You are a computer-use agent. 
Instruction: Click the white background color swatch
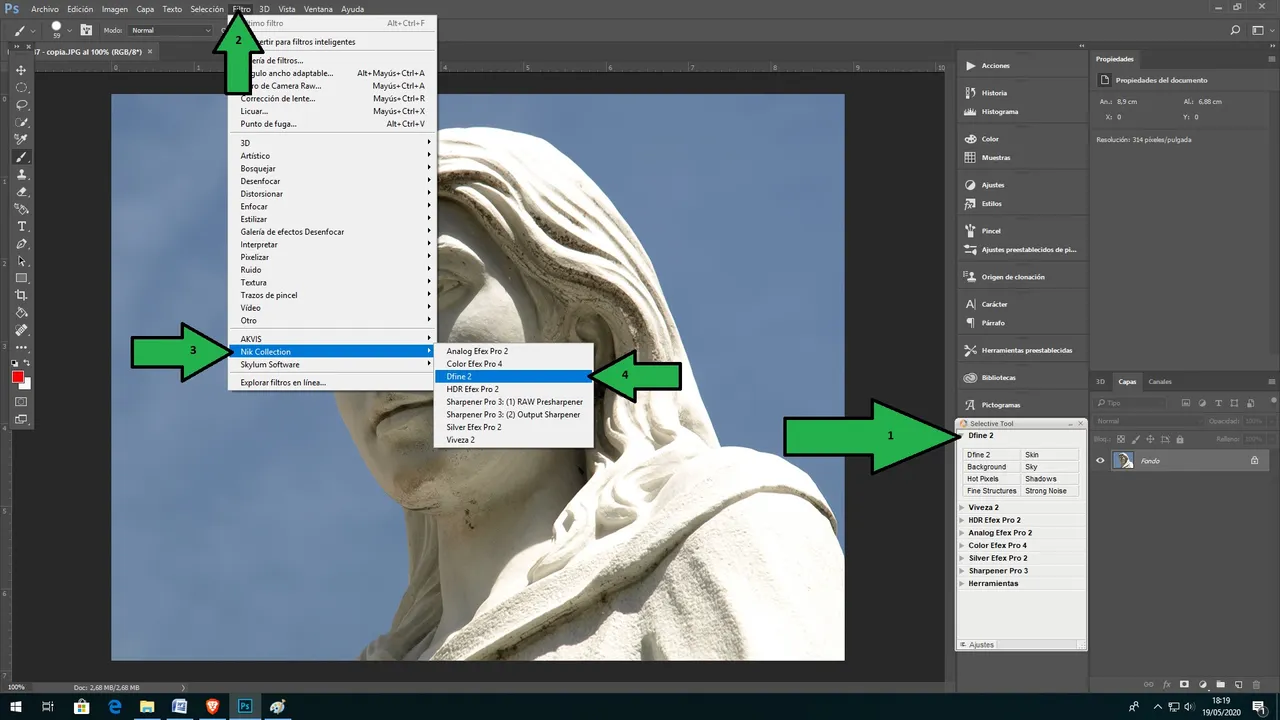[x=27, y=384]
